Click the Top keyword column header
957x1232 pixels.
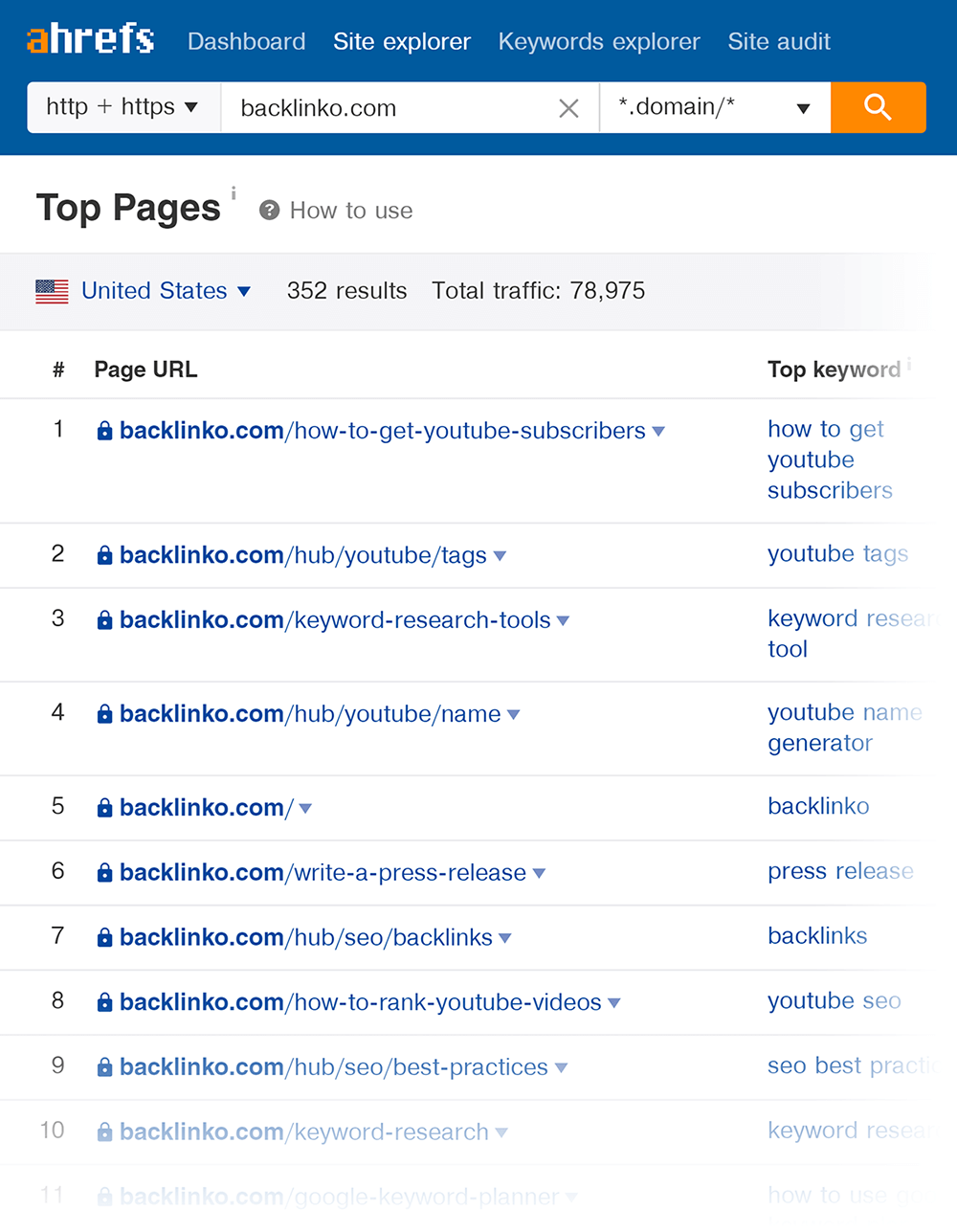click(834, 370)
